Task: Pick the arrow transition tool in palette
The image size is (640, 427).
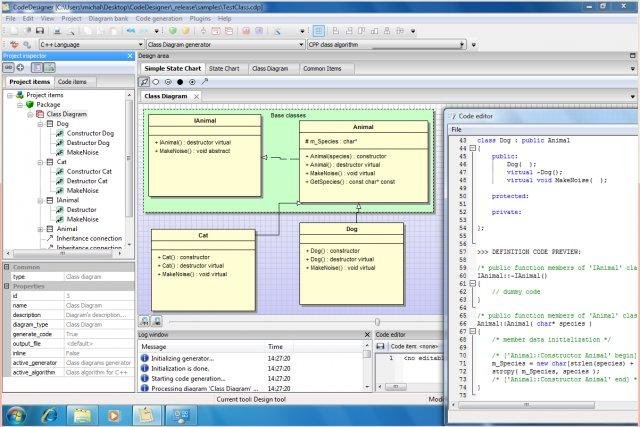Action: (204, 82)
